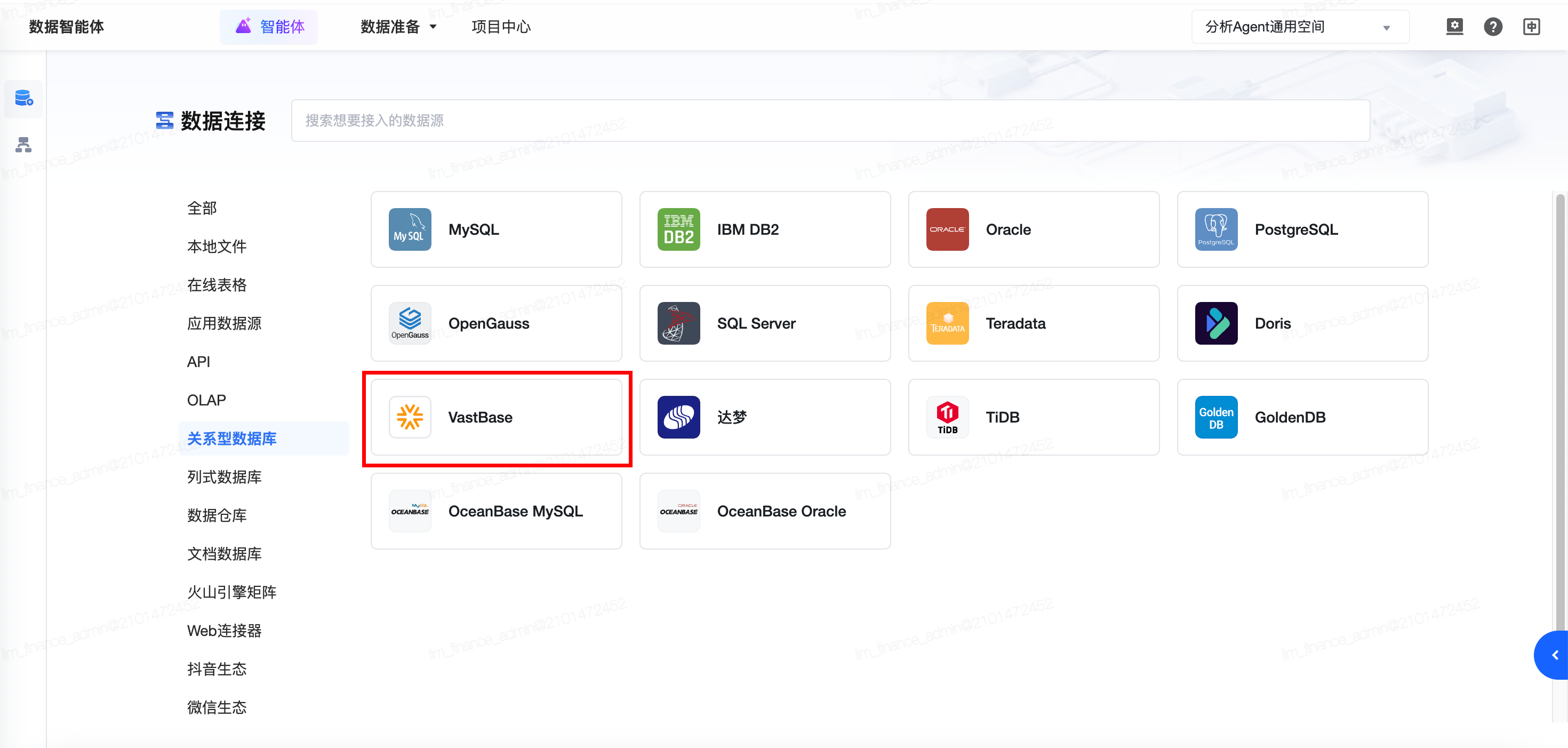The image size is (1568, 748).
Task: Select the 数据仓库 category
Action: [217, 515]
